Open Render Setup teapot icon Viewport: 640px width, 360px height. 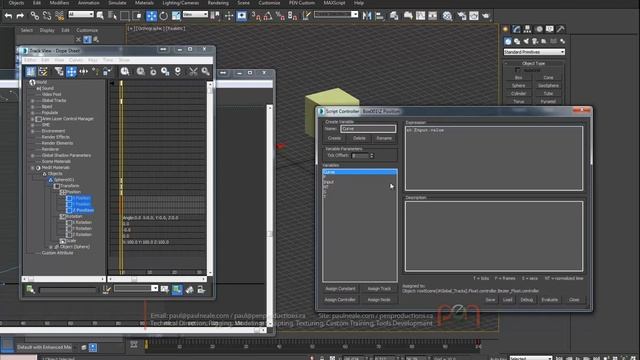[461, 16]
